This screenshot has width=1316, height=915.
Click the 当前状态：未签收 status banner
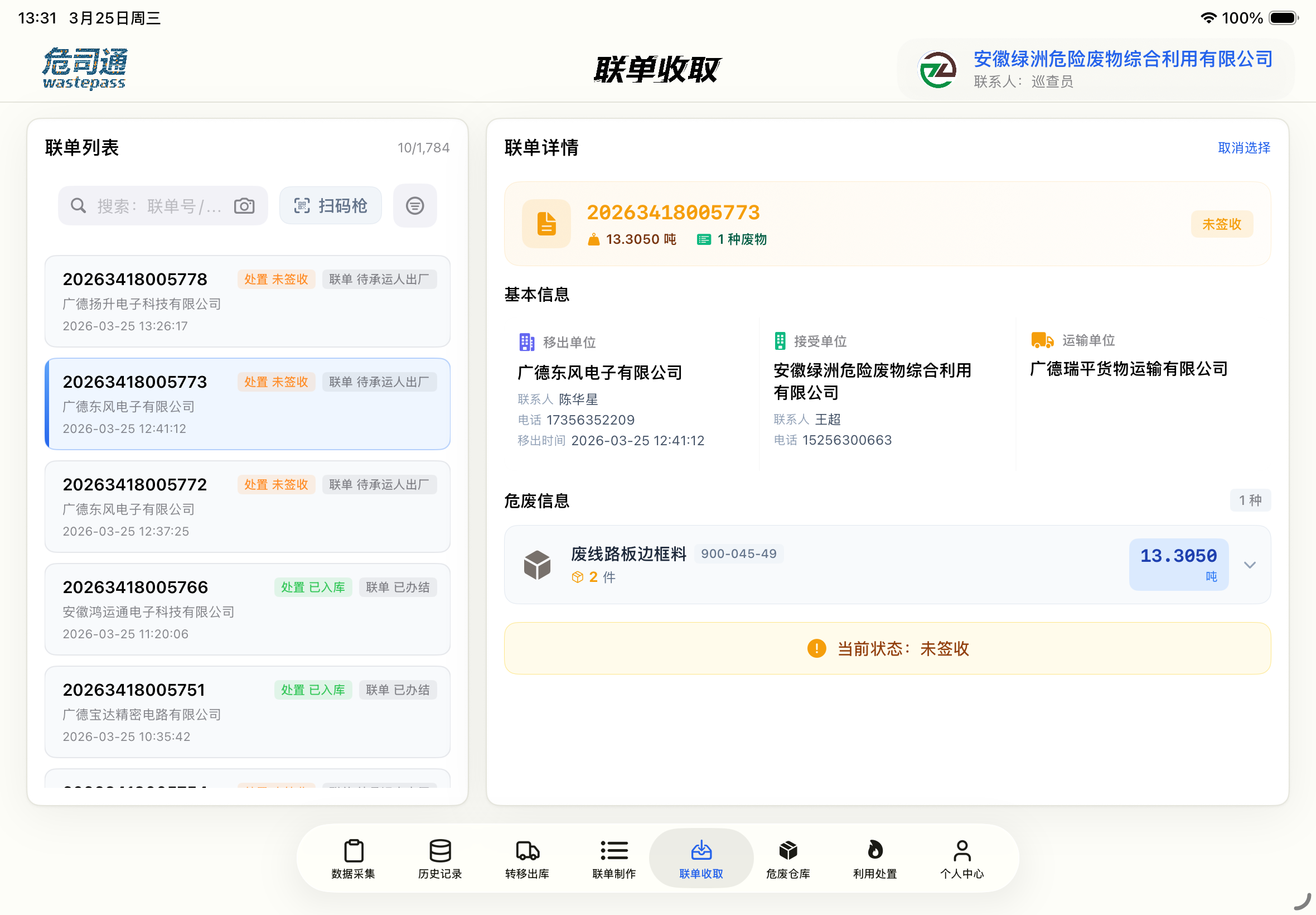tap(887, 648)
